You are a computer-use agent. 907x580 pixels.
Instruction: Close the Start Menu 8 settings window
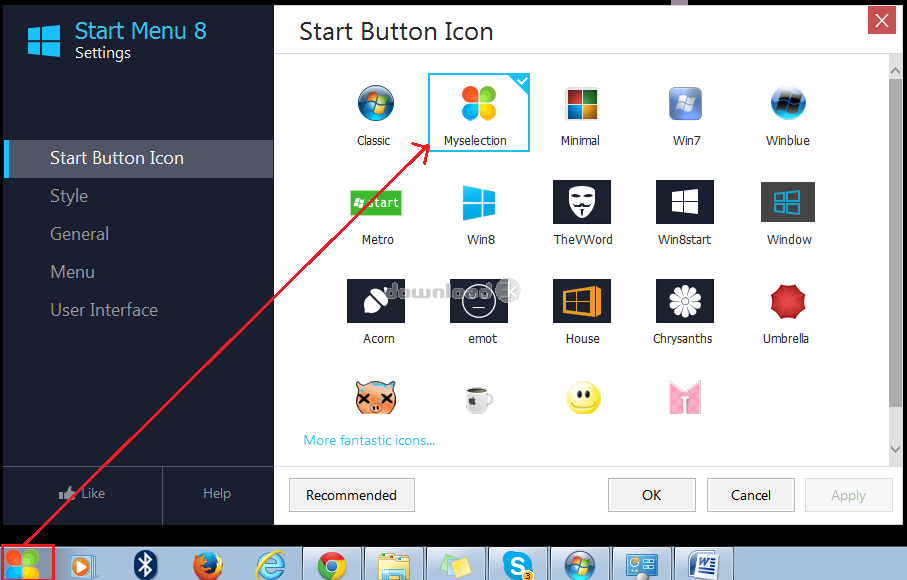(882, 20)
